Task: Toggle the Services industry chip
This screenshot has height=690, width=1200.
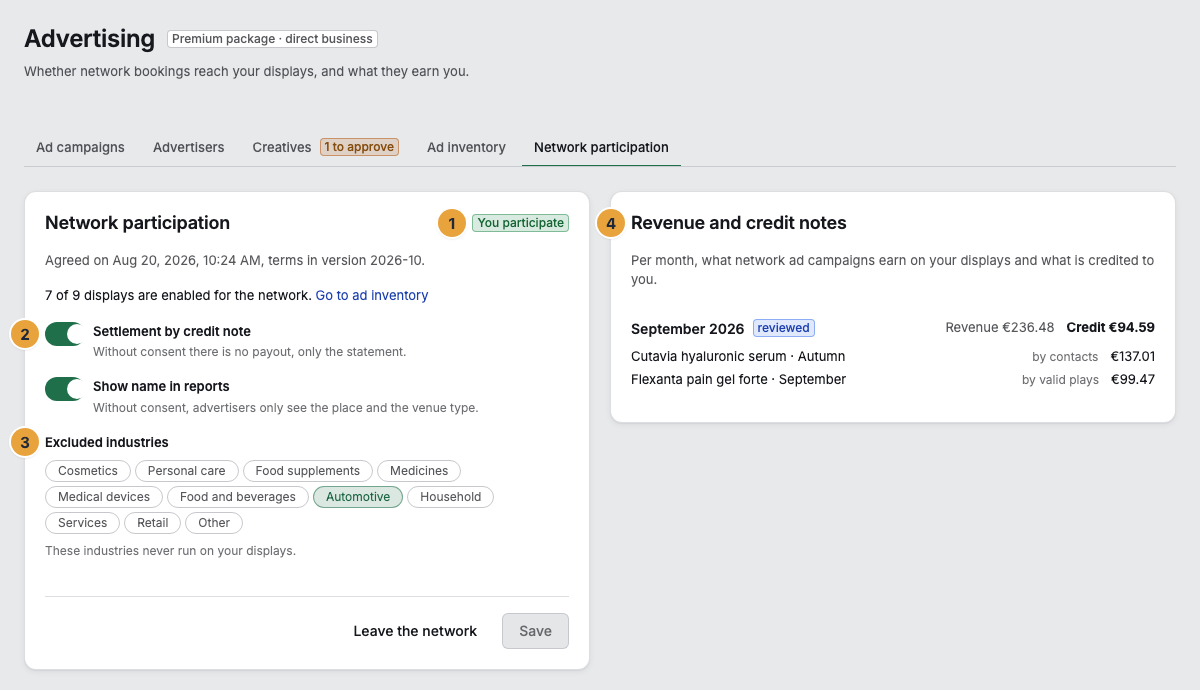Action: [x=83, y=523]
